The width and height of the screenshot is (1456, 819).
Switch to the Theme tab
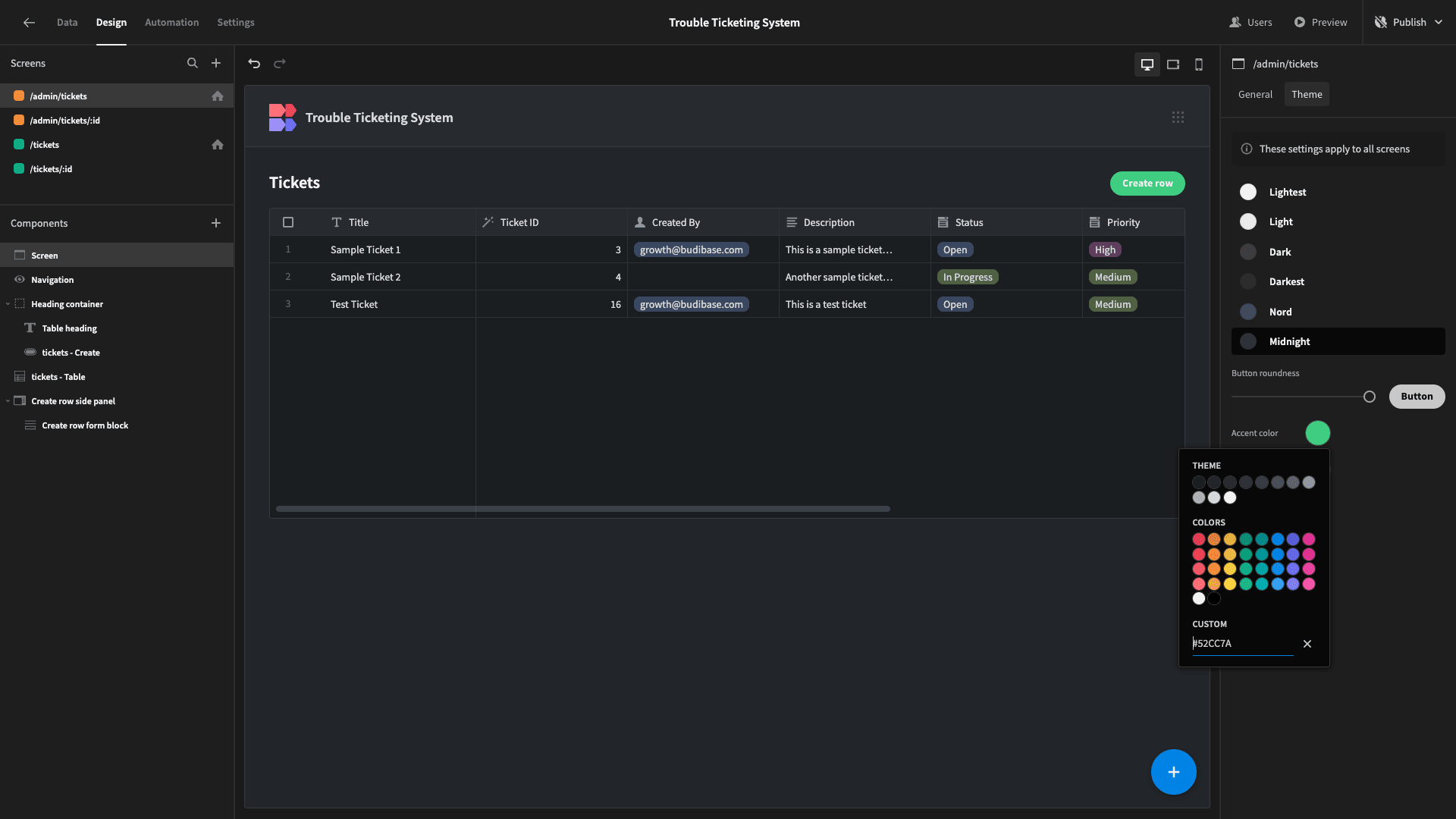point(1307,95)
